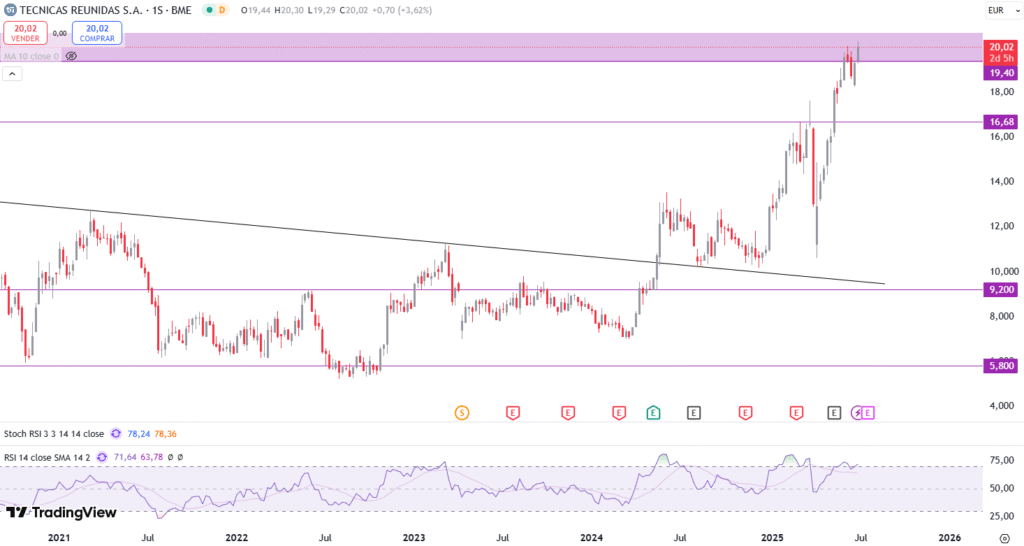Click the H20,30 high value
The width and height of the screenshot is (1024, 546).
(289, 10)
